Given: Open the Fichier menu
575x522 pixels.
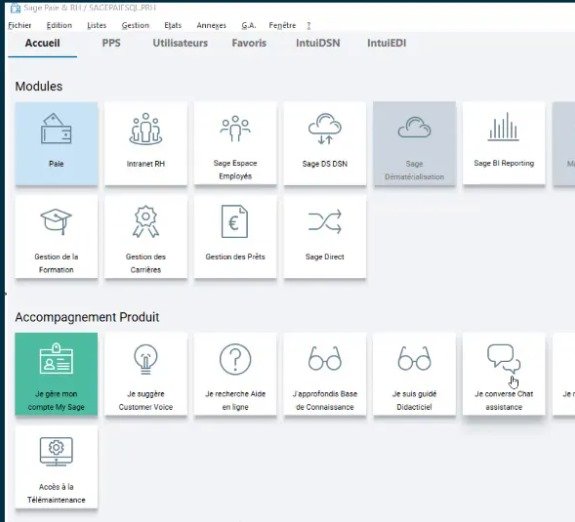Looking at the screenshot, I should point(20,25).
